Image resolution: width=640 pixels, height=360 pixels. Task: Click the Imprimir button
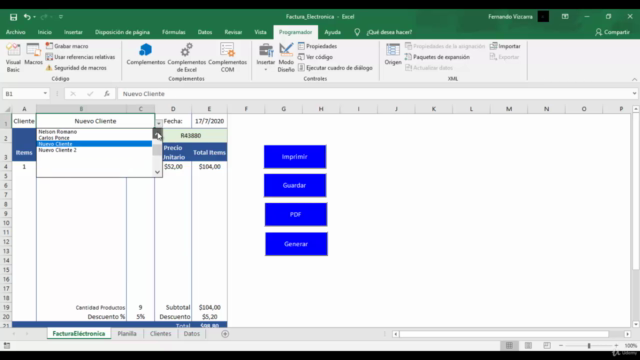(x=295, y=157)
